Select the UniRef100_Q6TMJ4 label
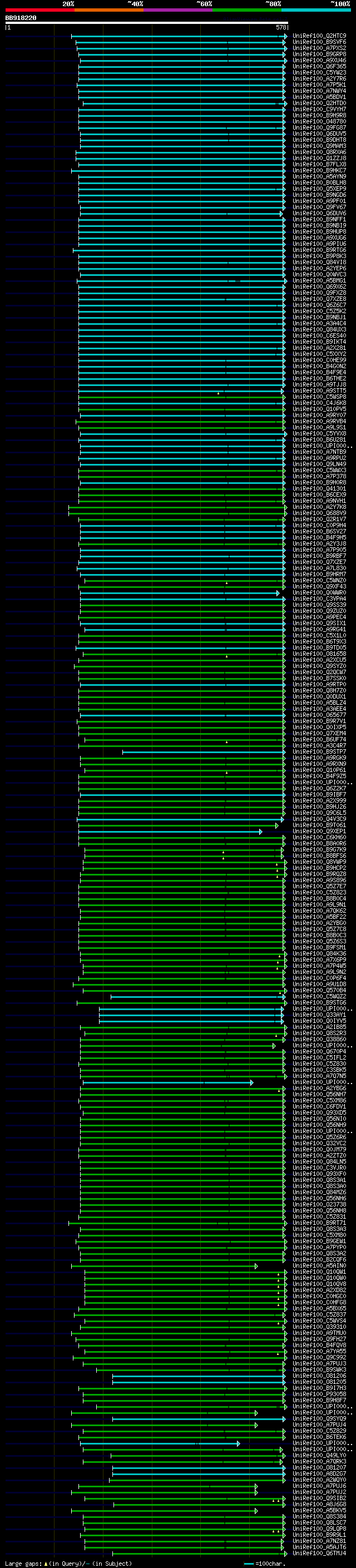The image size is (356, 1568). coord(319,1554)
